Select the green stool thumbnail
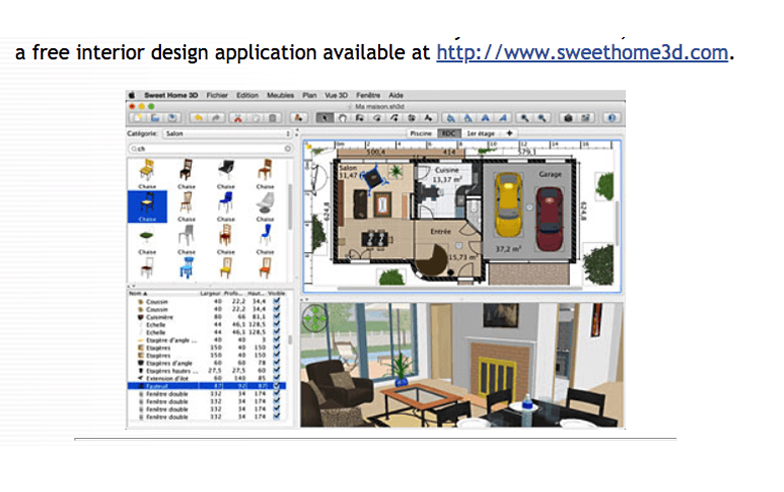Viewport: 784px width, 492px height. [x=146, y=235]
